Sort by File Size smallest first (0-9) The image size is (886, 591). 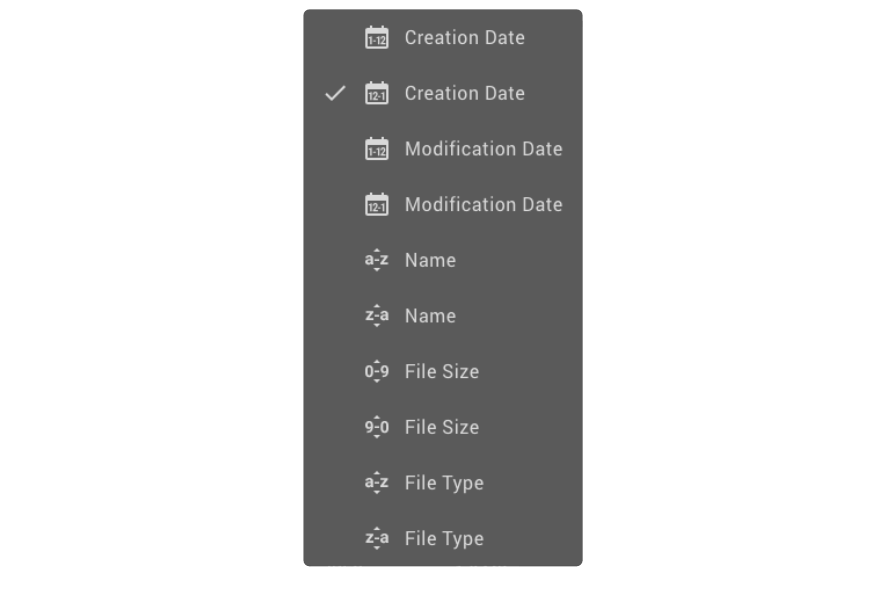tap(441, 372)
